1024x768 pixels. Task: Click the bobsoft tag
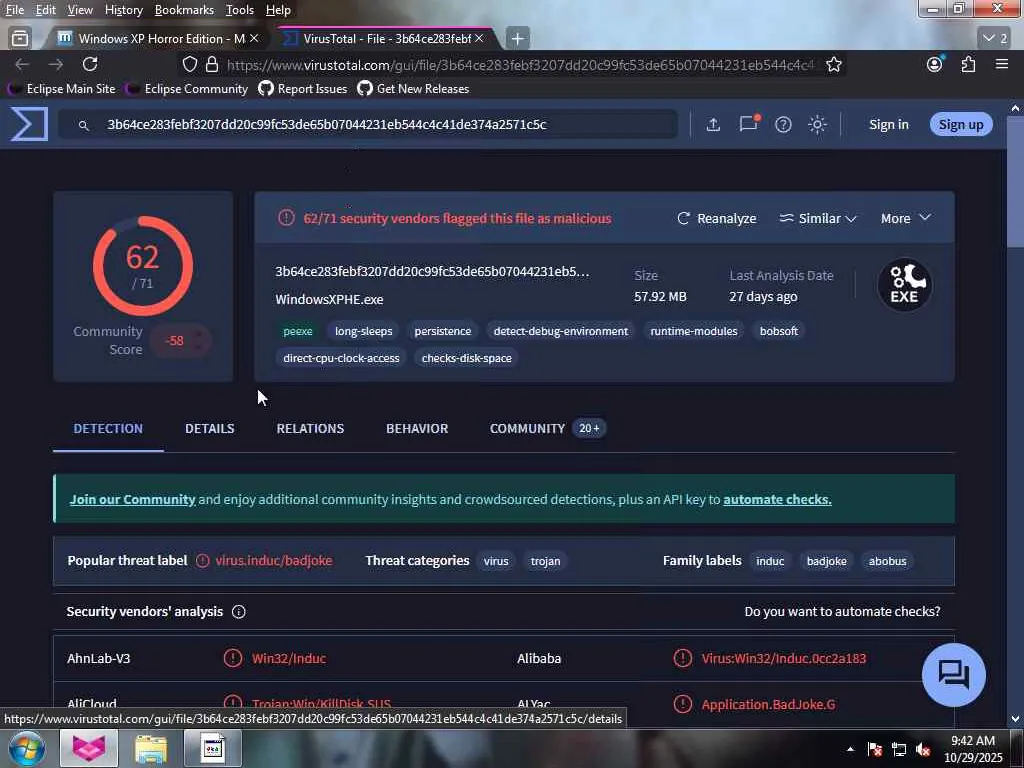778,331
